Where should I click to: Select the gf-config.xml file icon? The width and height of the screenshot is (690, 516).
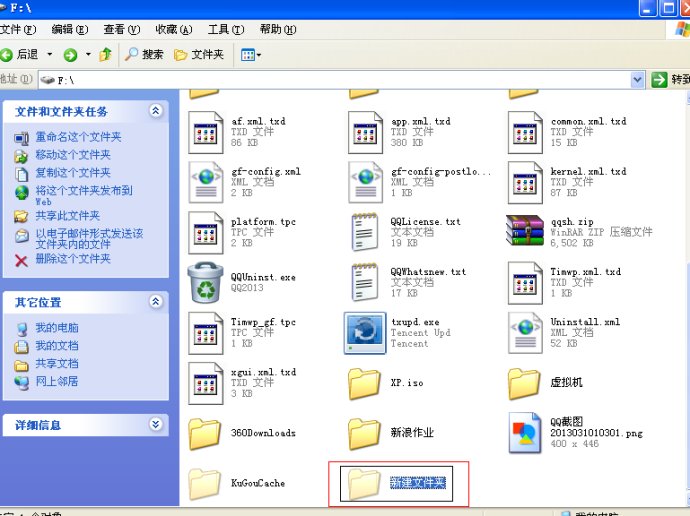[x=206, y=183]
